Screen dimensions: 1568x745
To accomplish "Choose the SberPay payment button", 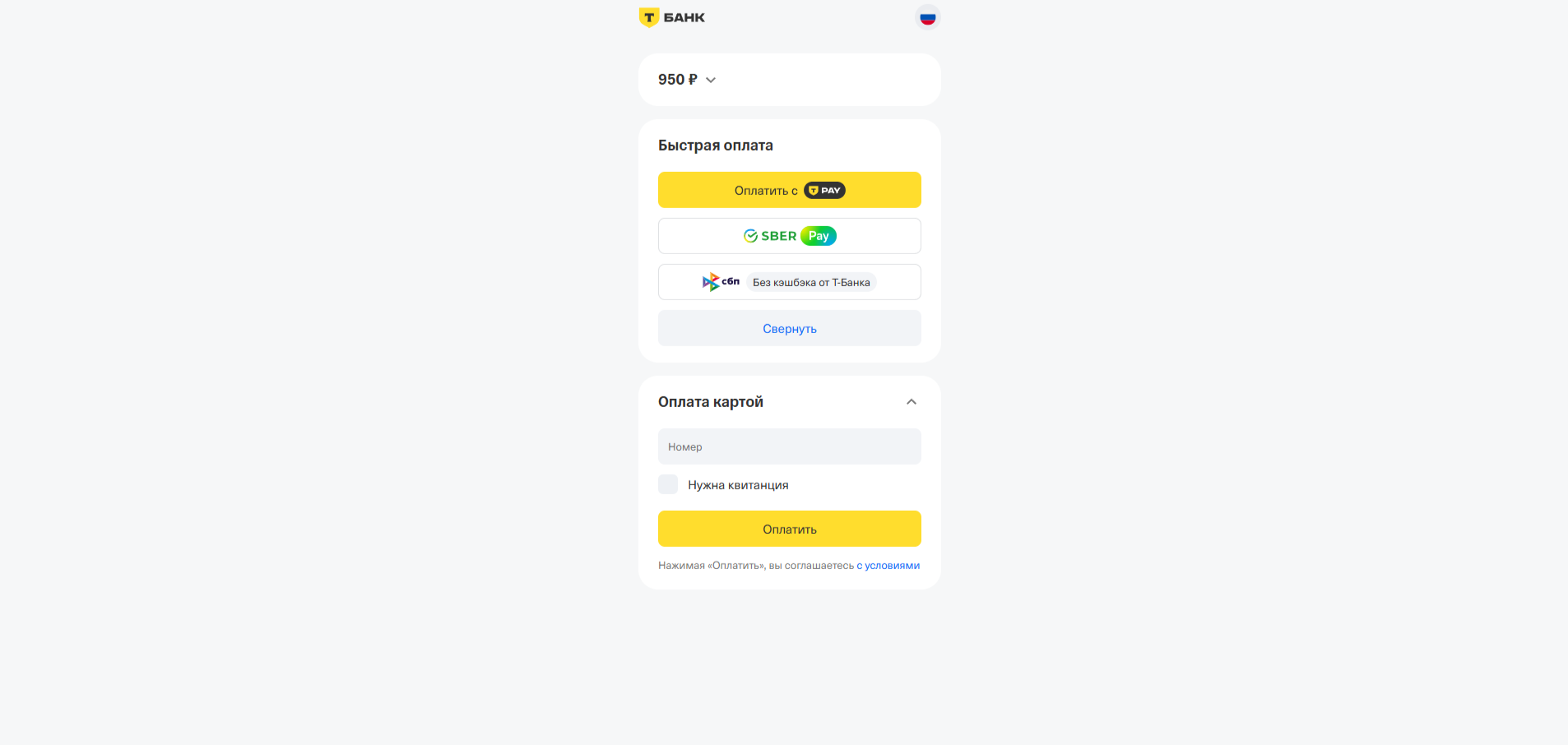I will click(x=790, y=236).
